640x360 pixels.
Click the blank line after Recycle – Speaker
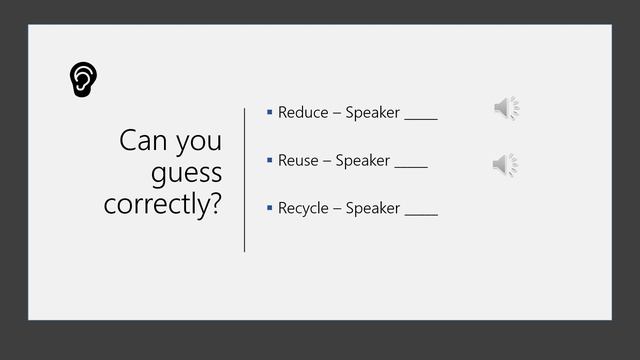(421, 215)
